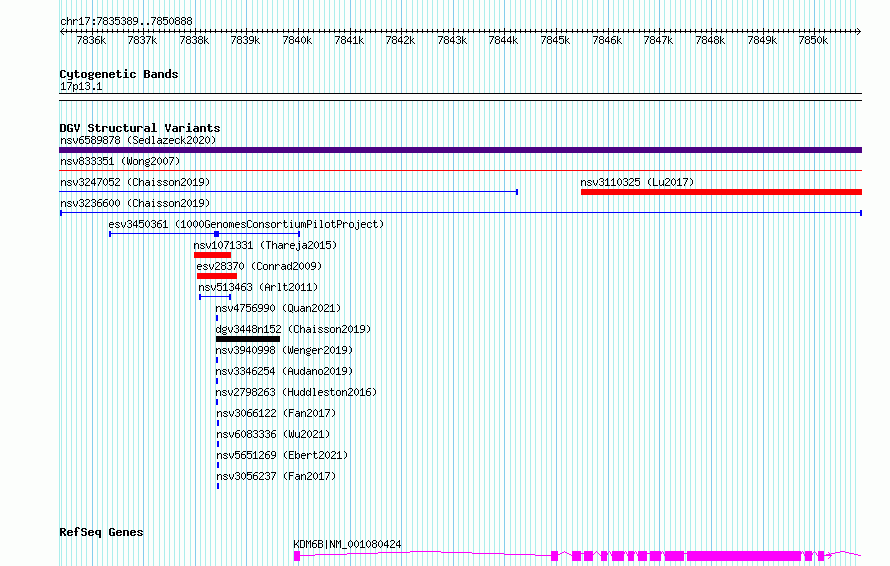Image resolution: width=890 pixels, height=566 pixels.
Task: Click the 7843k ruler tick label
Action: (x=452, y=40)
